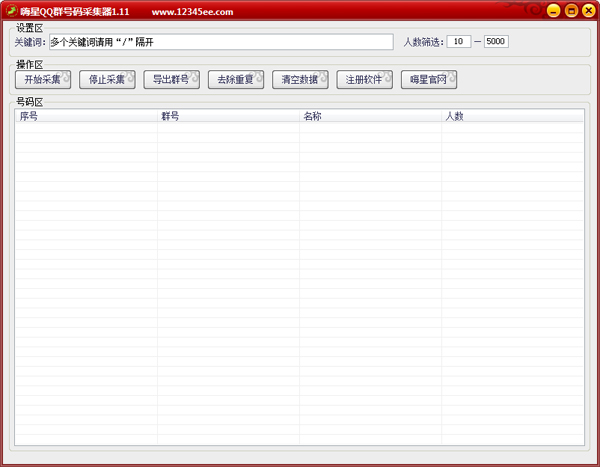Image resolution: width=600 pixels, height=467 pixels.
Task: Click the 群号 column header
Action: coord(228,116)
